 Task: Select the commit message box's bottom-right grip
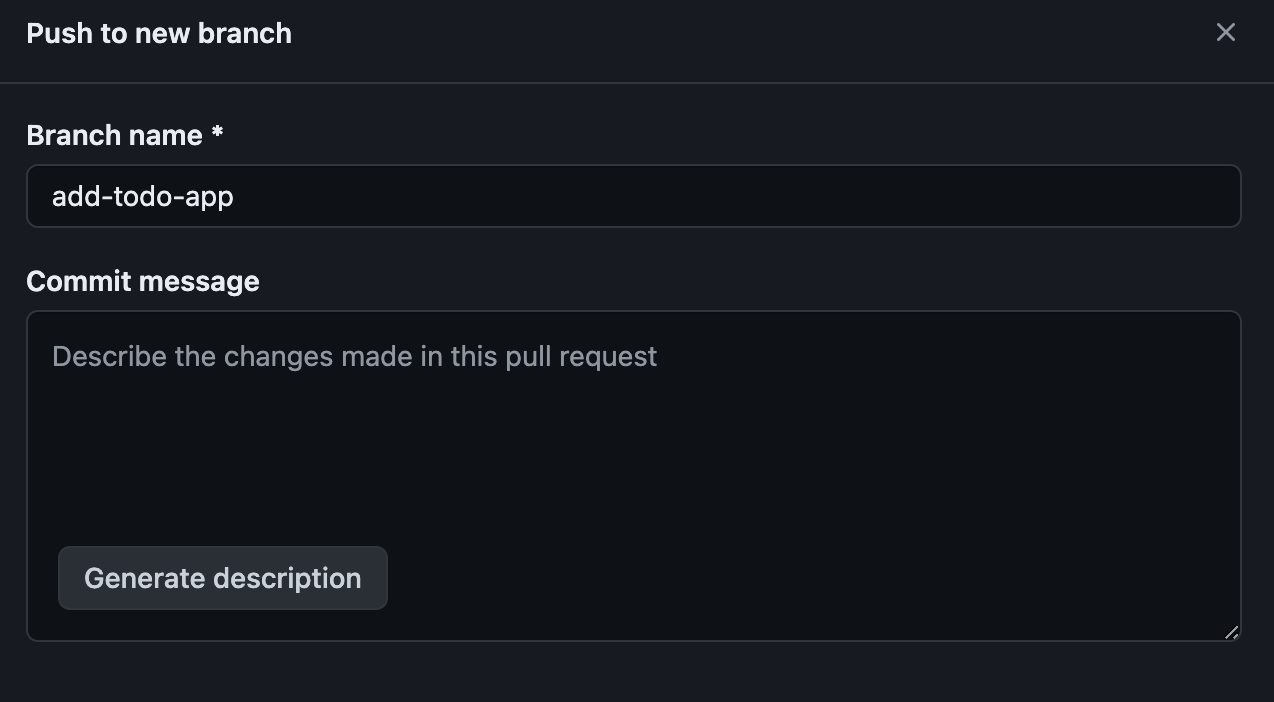1231,632
